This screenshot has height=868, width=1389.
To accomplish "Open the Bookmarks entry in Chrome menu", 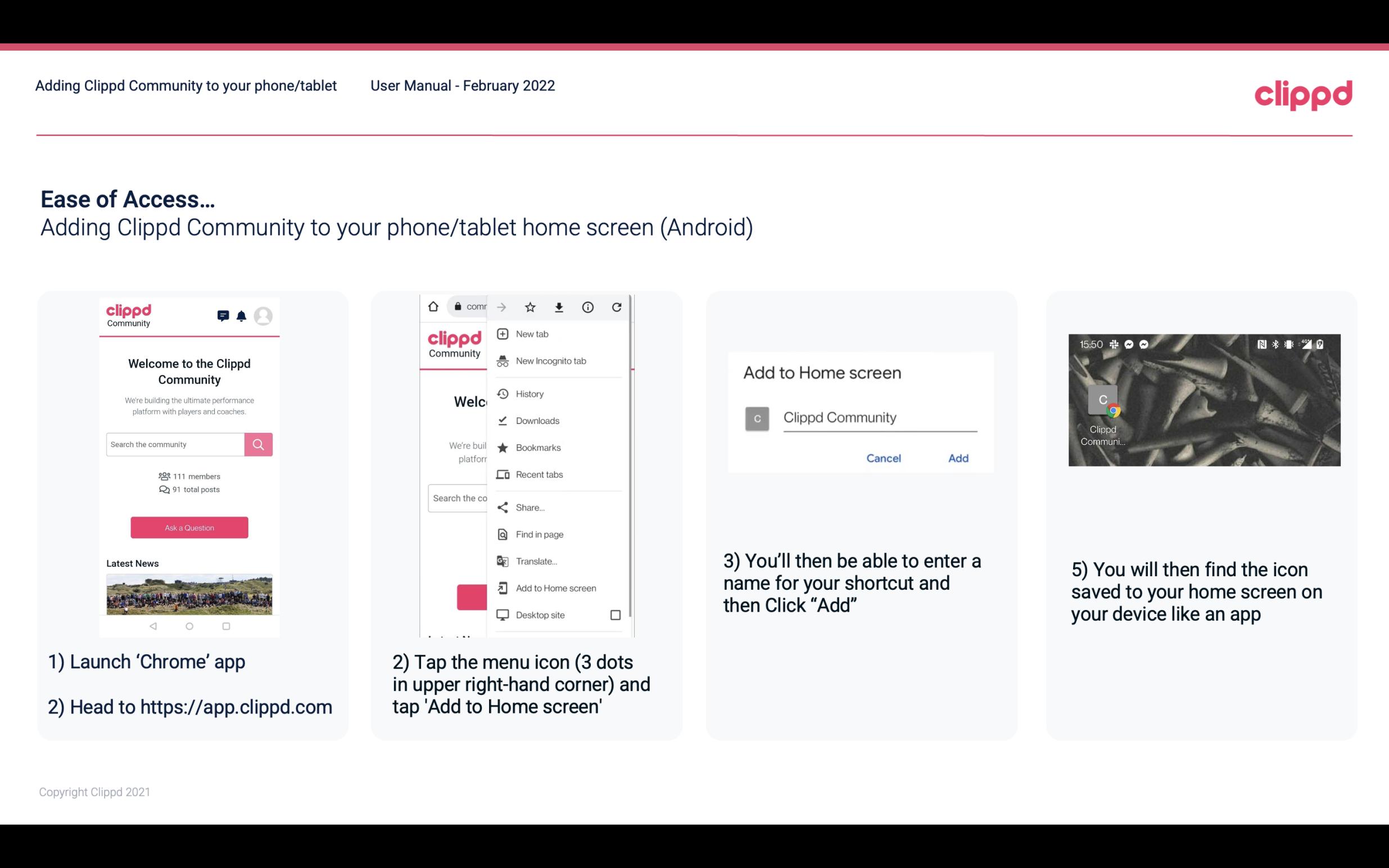I will click(x=538, y=447).
